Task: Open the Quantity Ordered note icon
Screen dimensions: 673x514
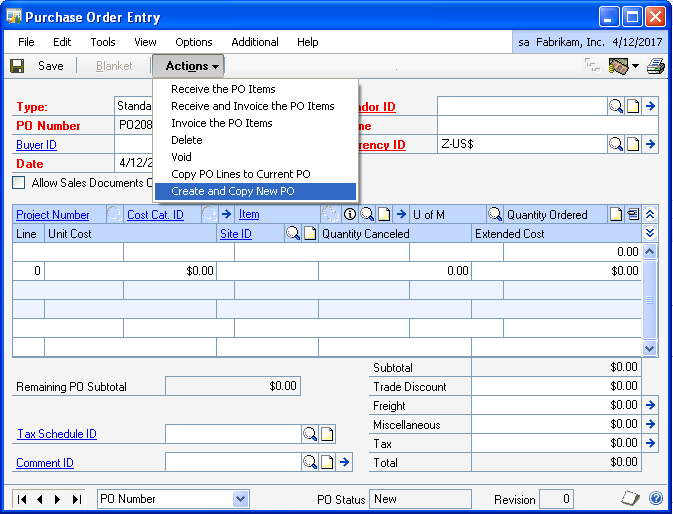Action: pos(616,214)
